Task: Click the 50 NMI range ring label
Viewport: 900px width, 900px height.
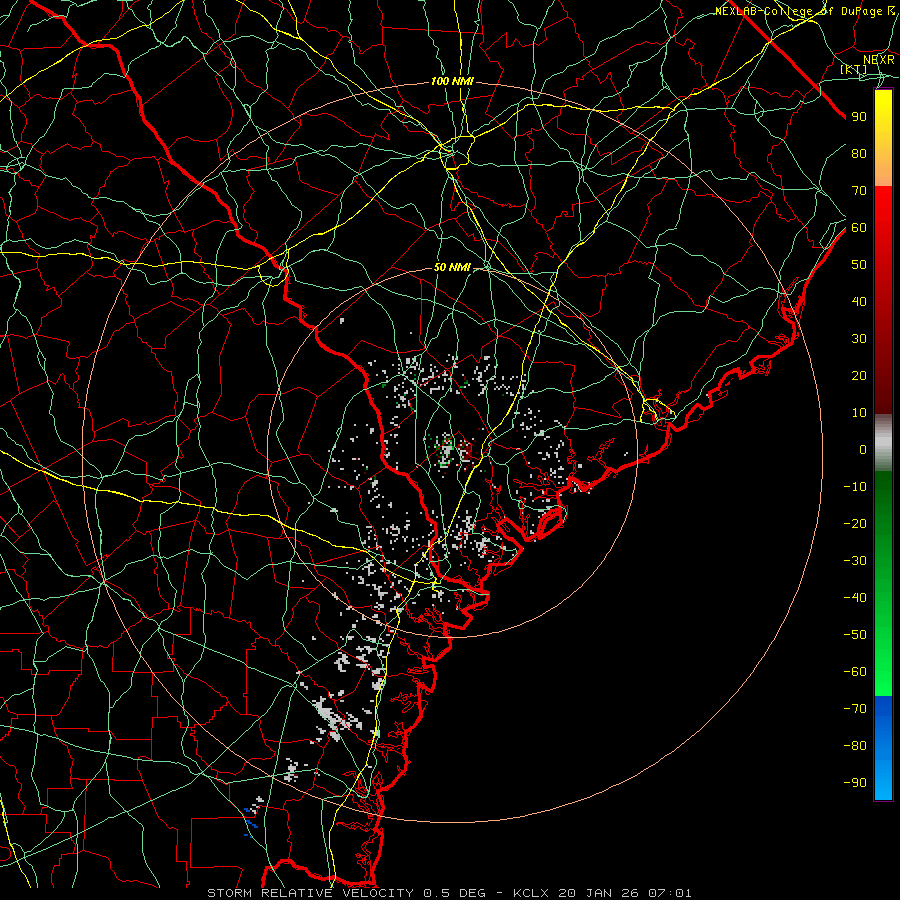Action: 452,267
